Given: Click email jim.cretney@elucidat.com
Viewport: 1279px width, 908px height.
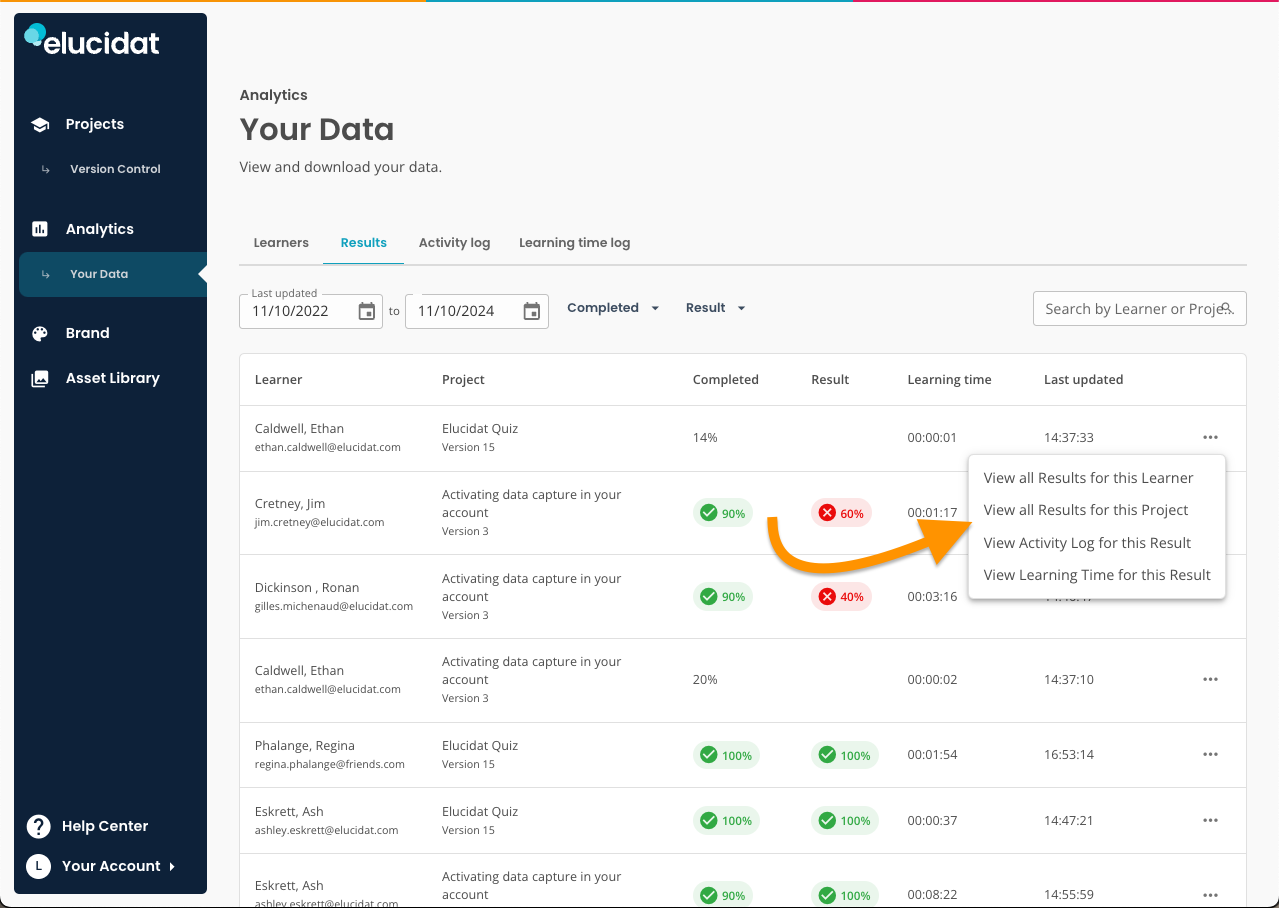Looking at the screenshot, I should (x=319, y=522).
